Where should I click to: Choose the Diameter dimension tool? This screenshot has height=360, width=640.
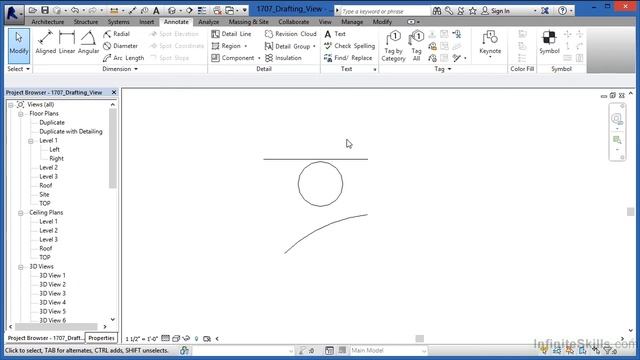point(120,46)
